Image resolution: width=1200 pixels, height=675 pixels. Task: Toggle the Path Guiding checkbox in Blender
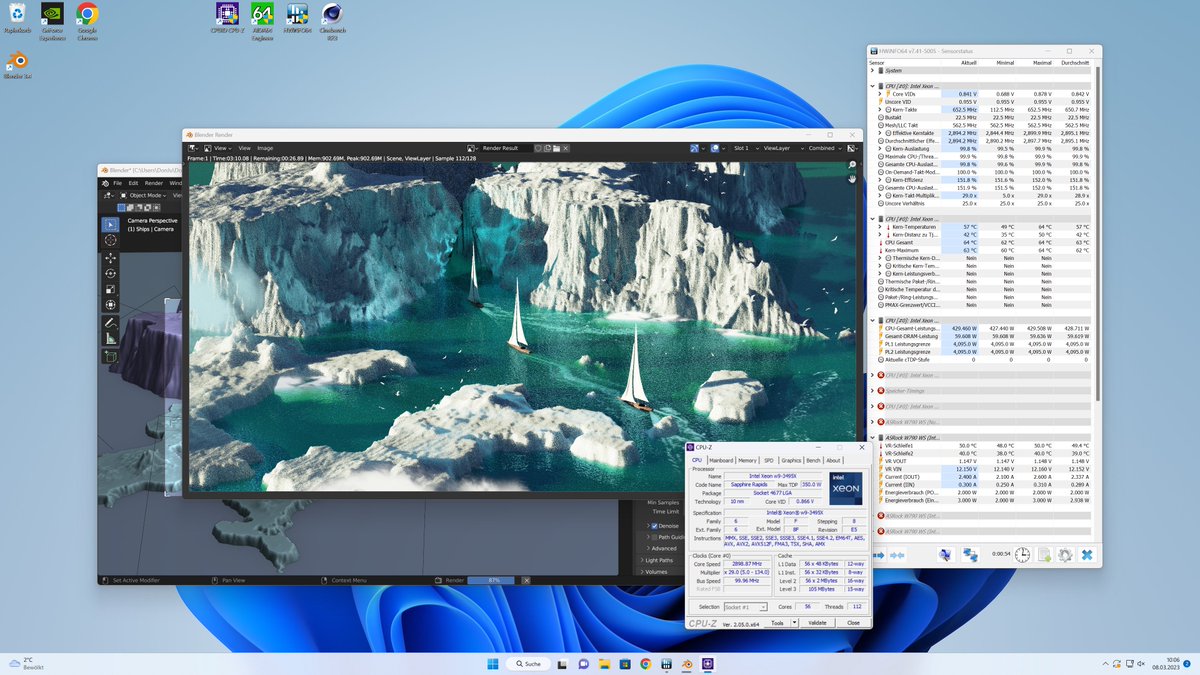click(x=654, y=537)
